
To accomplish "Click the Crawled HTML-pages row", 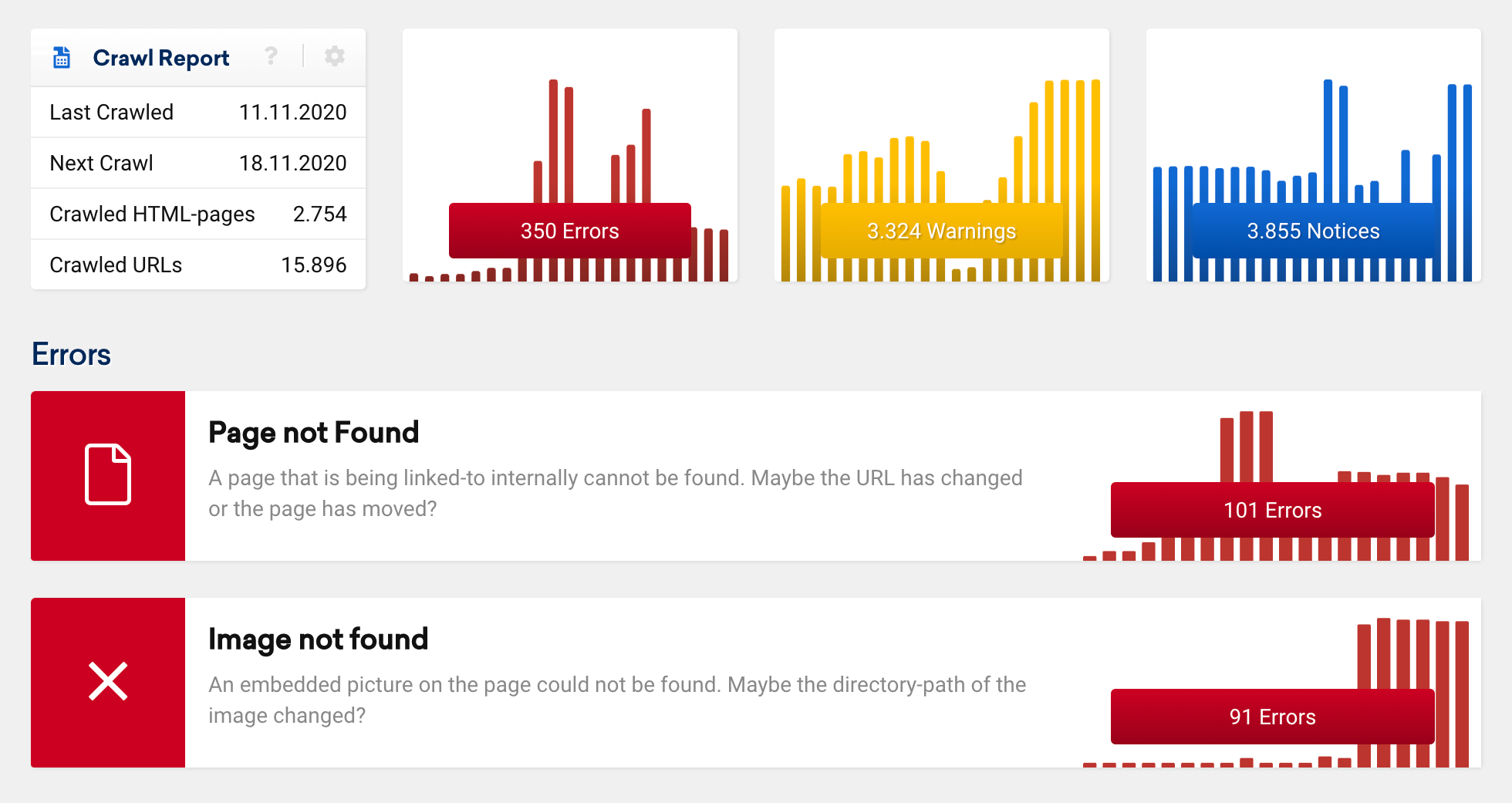I will [x=198, y=214].
